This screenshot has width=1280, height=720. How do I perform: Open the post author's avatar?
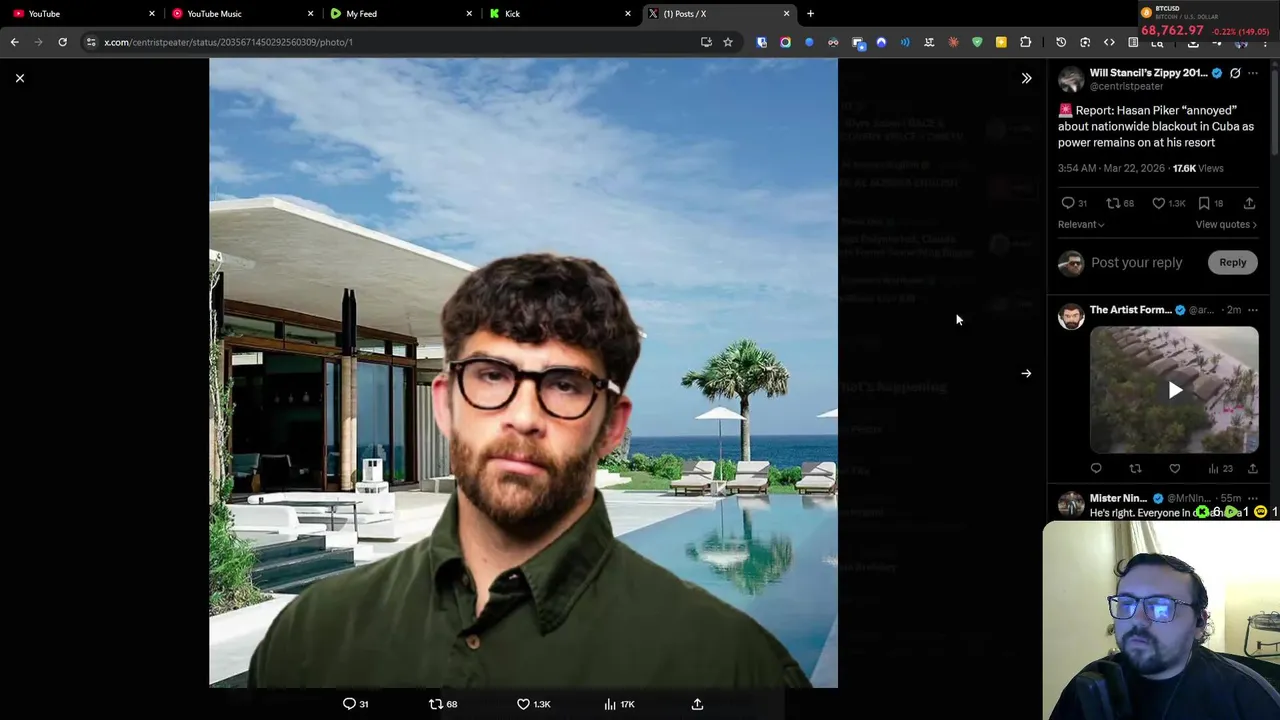(1071, 79)
